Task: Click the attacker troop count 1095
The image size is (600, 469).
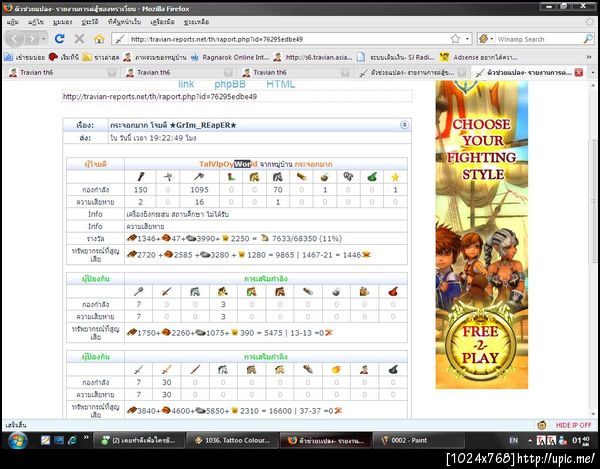Action: click(x=199, y=190)
